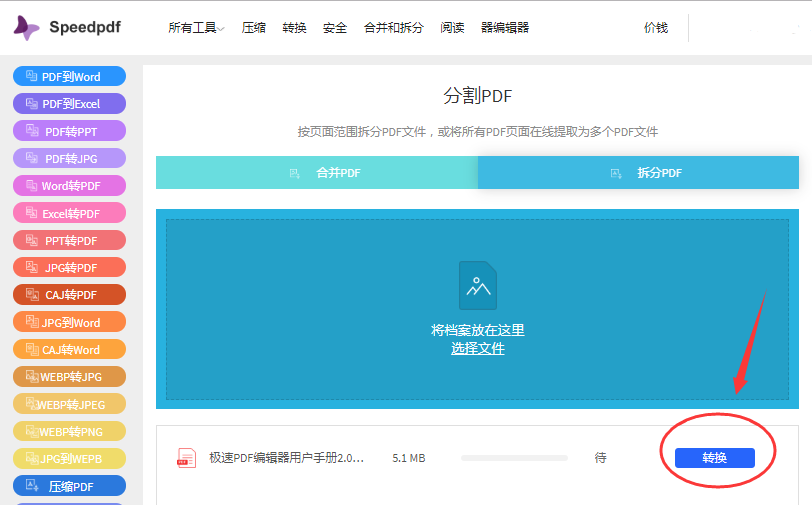Viewport: 812px width, 505px height.
Task: Open the PDF到Word converter
Action: coord(69,76)
